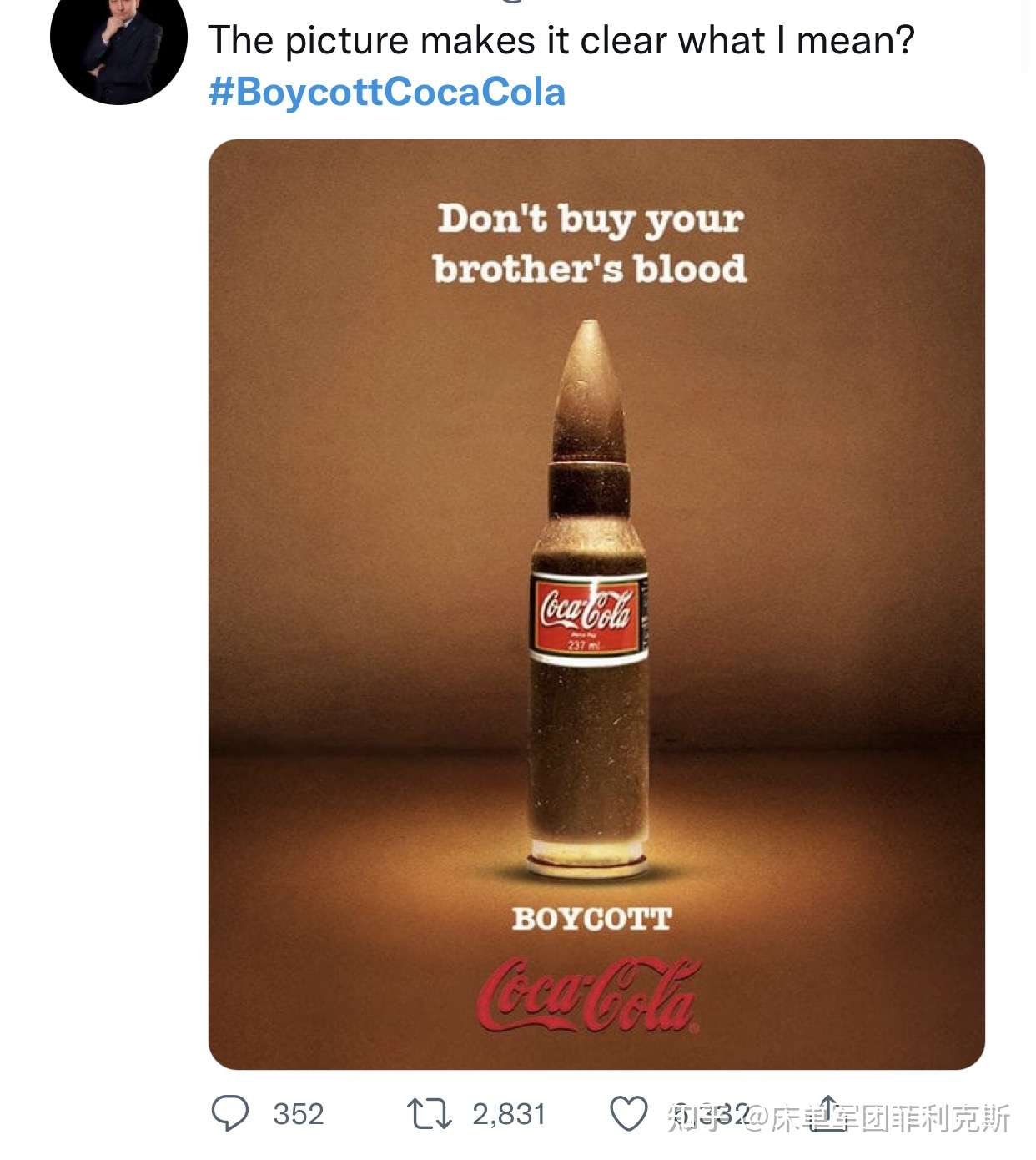
Task: Click the like count beside the heart
Action: tap(711, 1114)
